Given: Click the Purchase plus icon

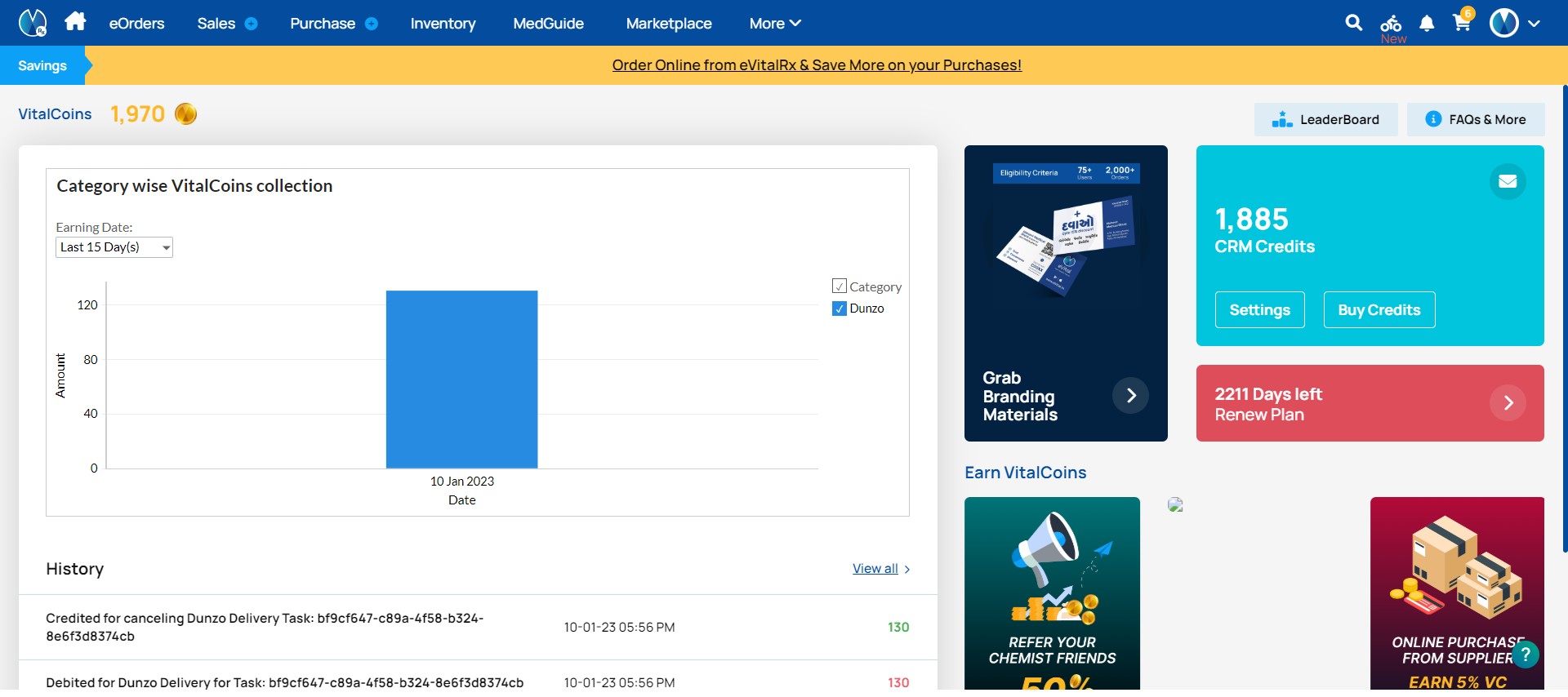Looking at the screenshot, I should click(x=372, y=24).
